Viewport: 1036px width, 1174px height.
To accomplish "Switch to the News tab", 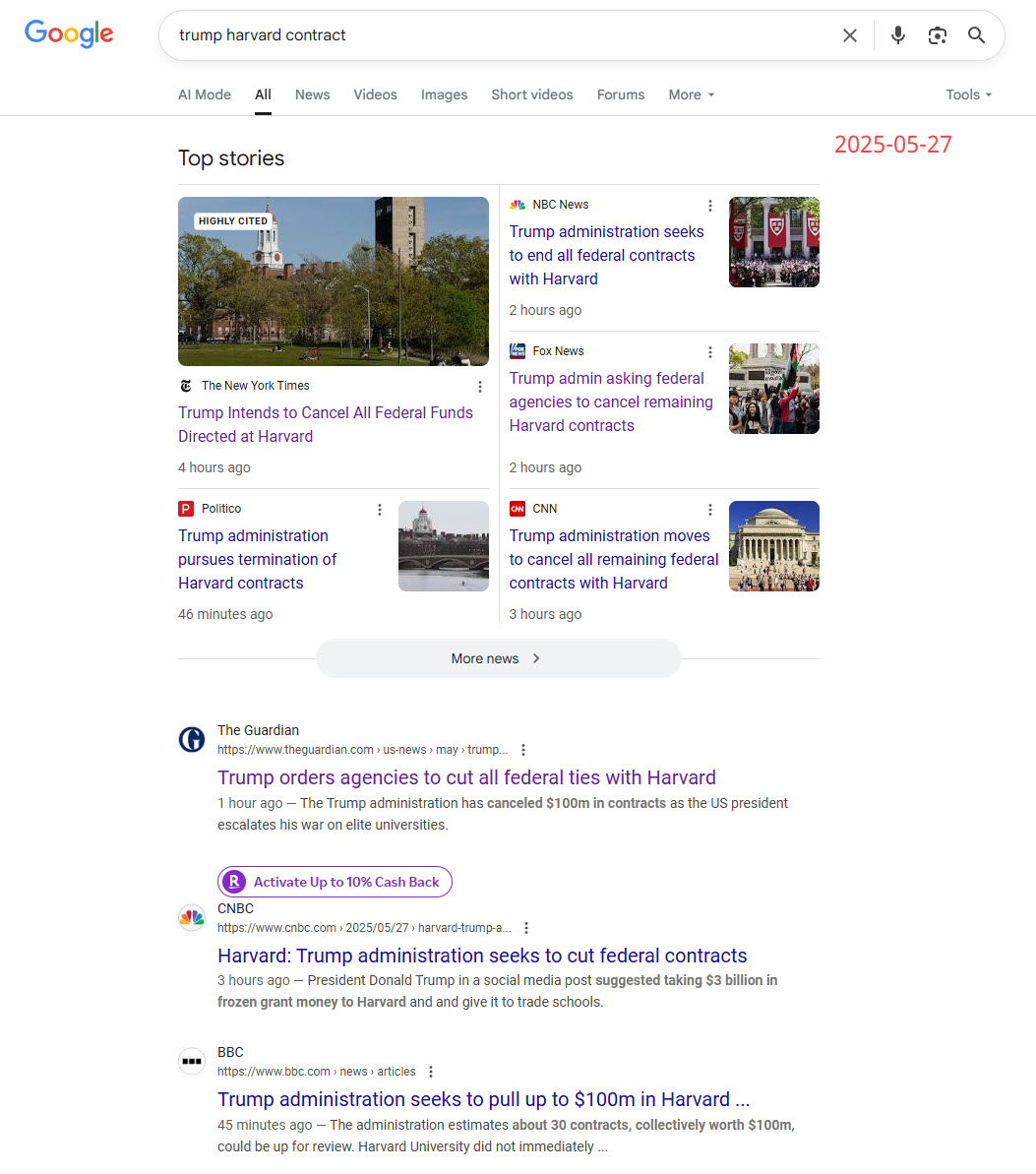I will [x=312, y=94].
